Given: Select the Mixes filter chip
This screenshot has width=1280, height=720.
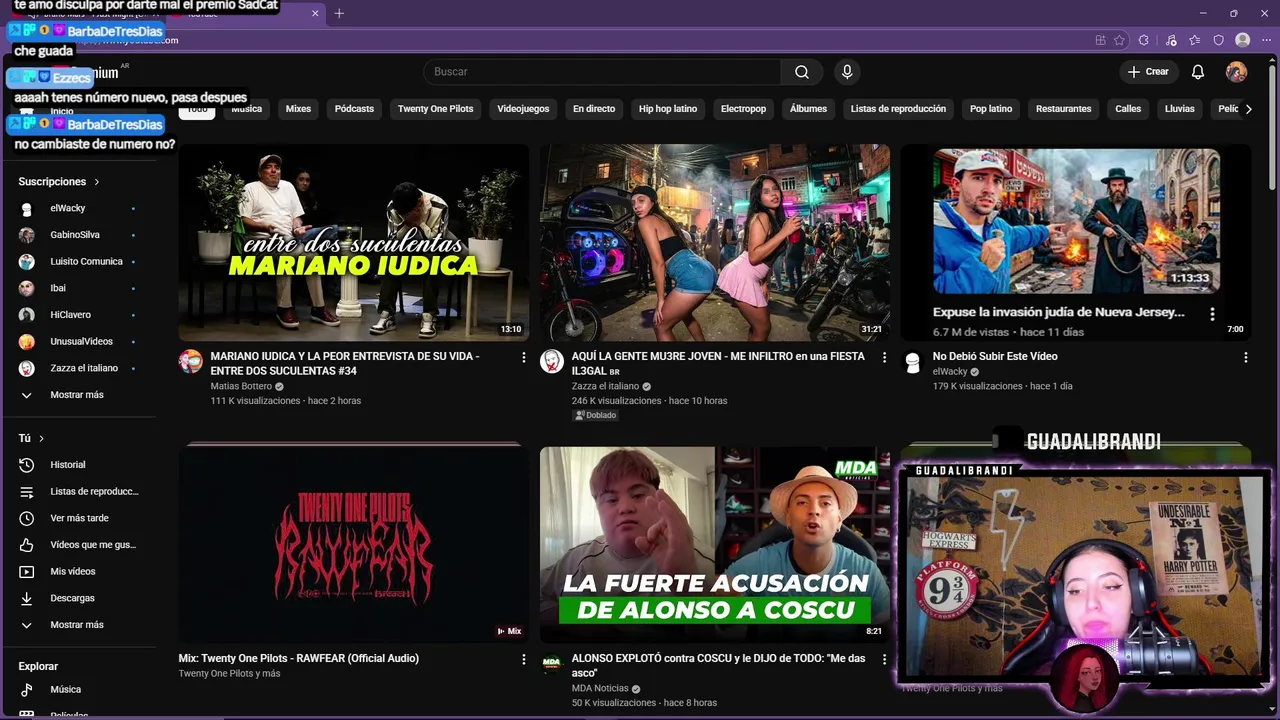Looking at the screenshot, I should (x=298, y=109).
